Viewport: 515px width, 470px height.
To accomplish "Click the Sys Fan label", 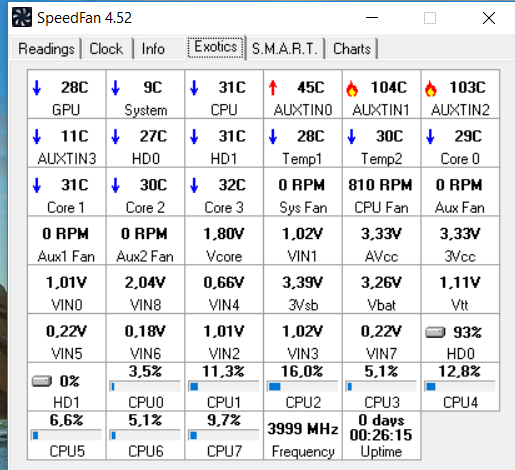I will (x=303, y=208).
